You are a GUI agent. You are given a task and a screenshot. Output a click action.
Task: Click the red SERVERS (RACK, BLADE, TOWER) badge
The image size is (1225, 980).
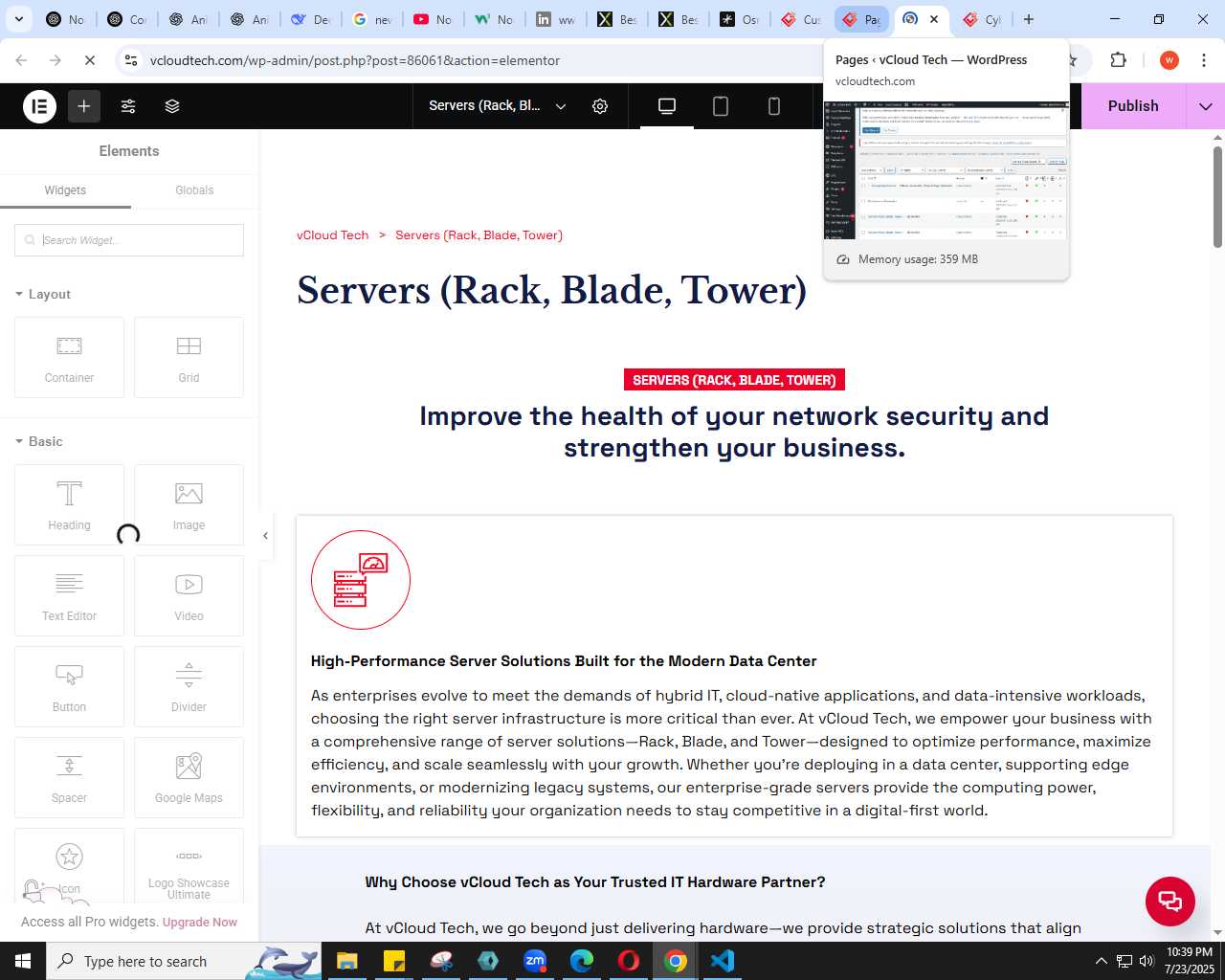tap(734, 380)
